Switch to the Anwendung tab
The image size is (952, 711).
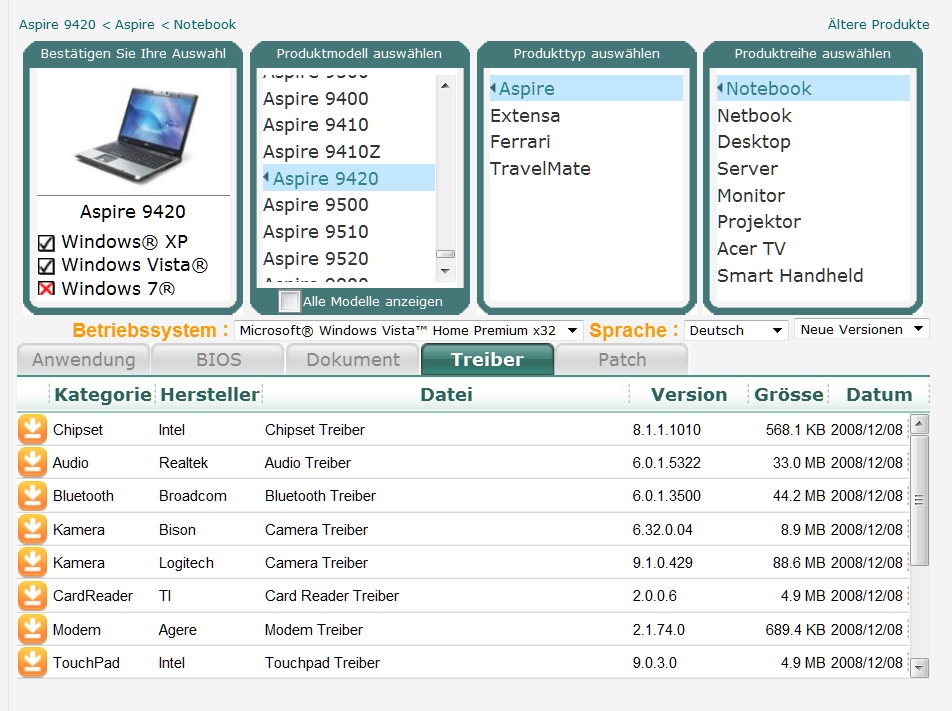click(x=84, y=359)
